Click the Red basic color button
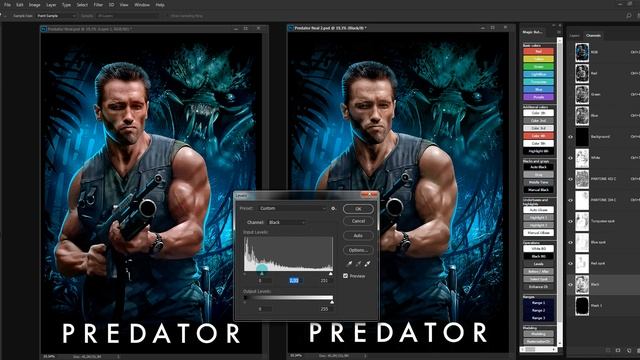The height and width of the screenshot is (360, 640). [x=538, y=51]
